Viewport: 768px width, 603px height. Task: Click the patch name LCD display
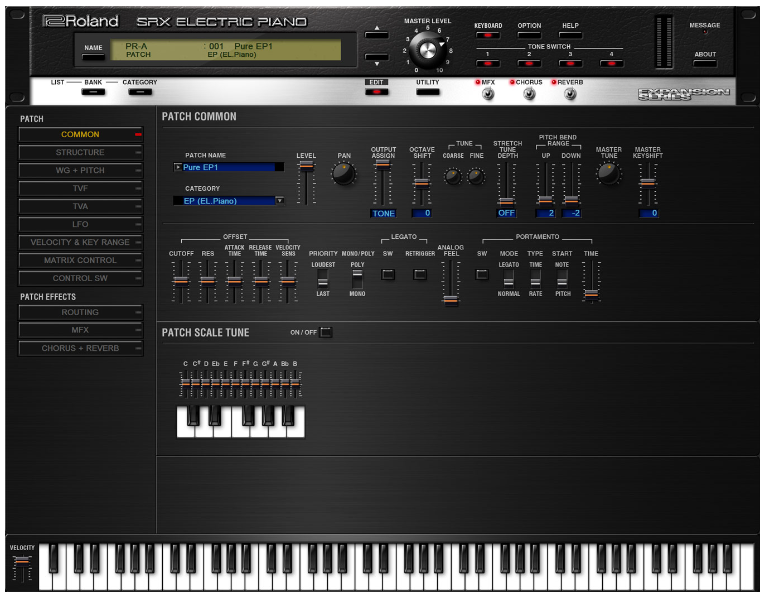point(226,50)
